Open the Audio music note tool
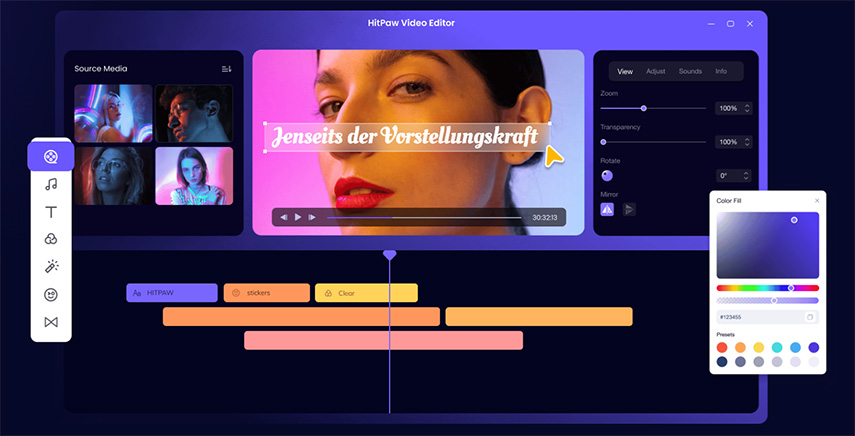 tap(51, 184)
